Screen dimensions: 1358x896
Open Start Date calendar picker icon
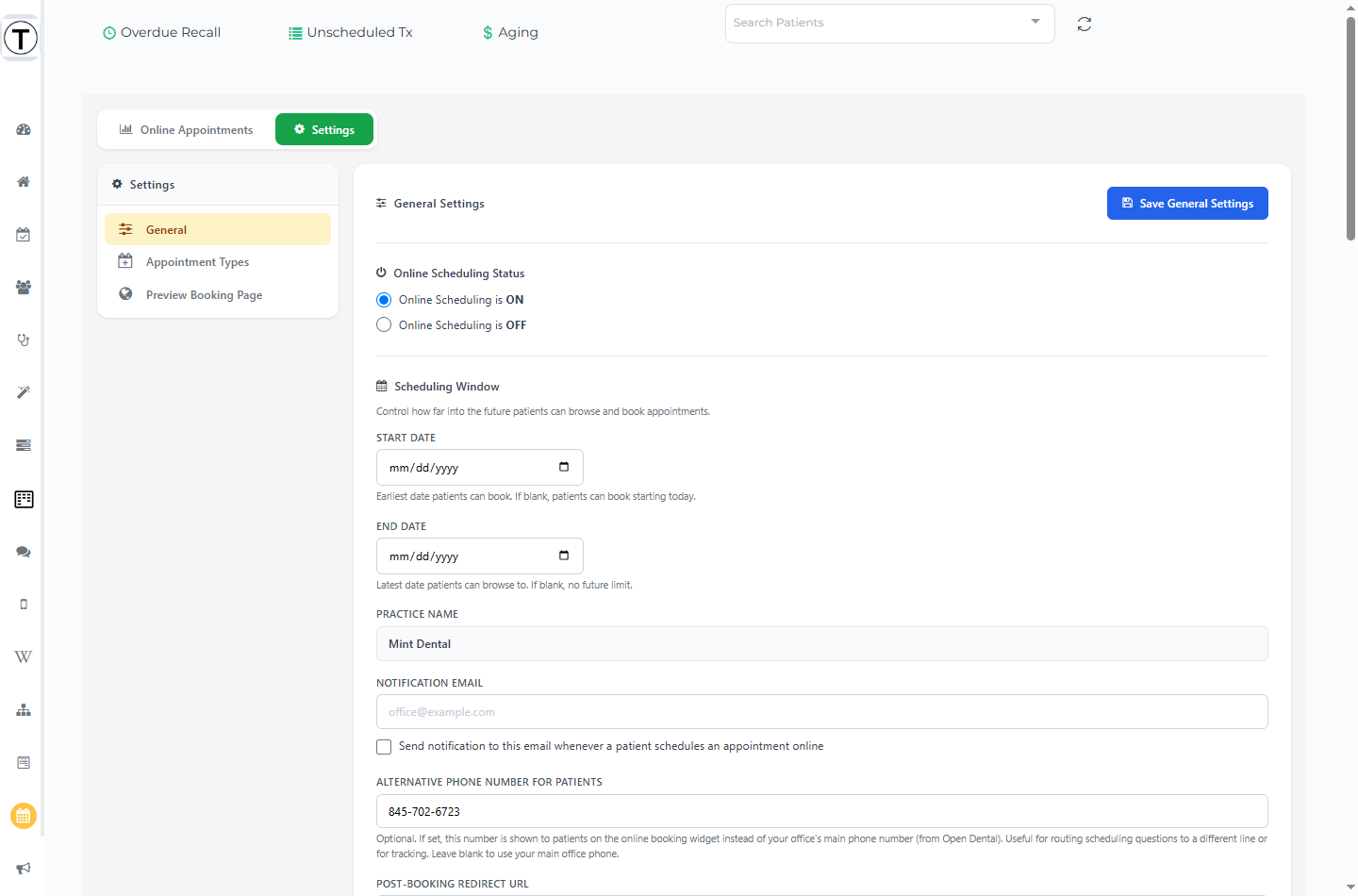coord(564,467)
